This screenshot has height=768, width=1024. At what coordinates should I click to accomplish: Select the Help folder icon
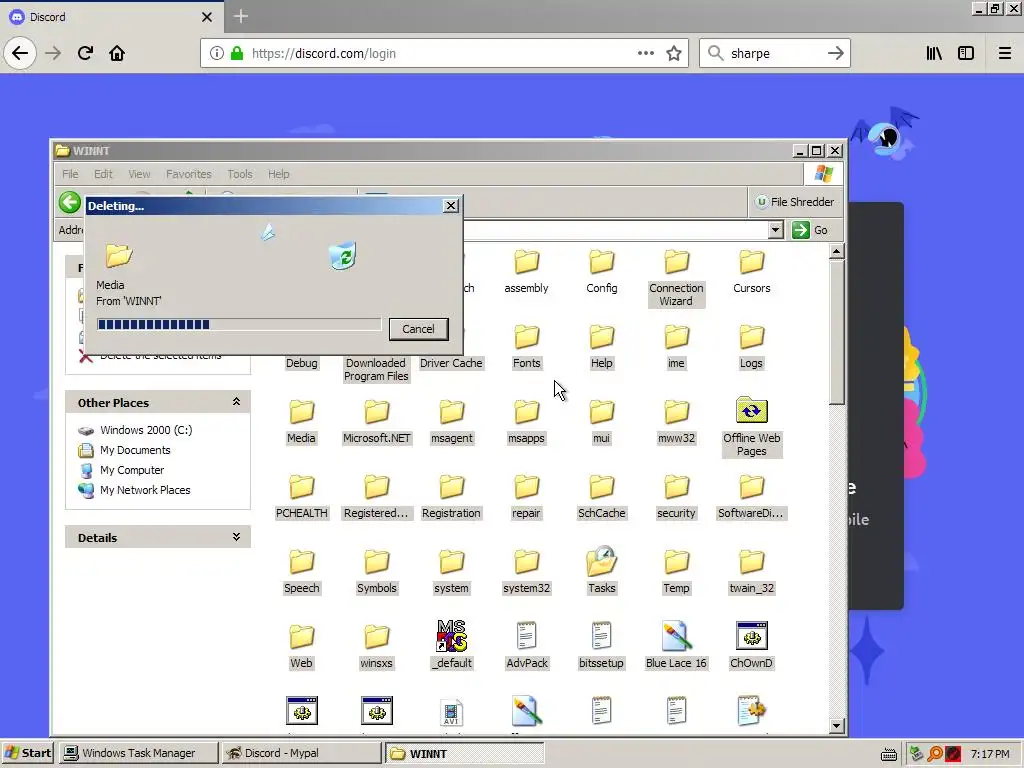tap(601, 337)
